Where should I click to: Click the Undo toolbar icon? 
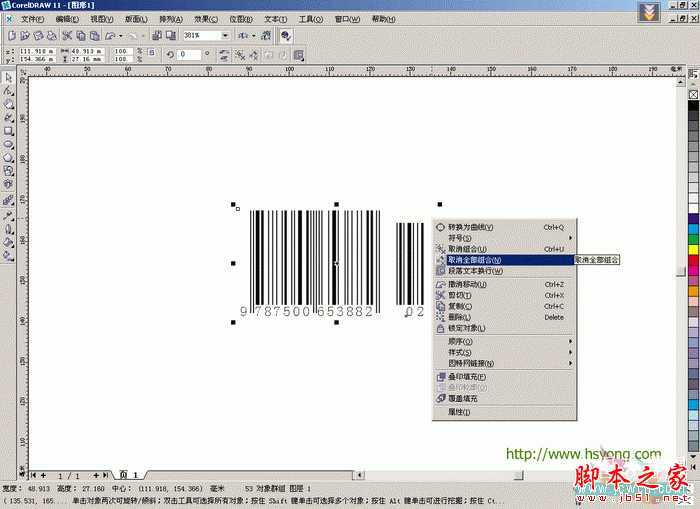[109, 35]
